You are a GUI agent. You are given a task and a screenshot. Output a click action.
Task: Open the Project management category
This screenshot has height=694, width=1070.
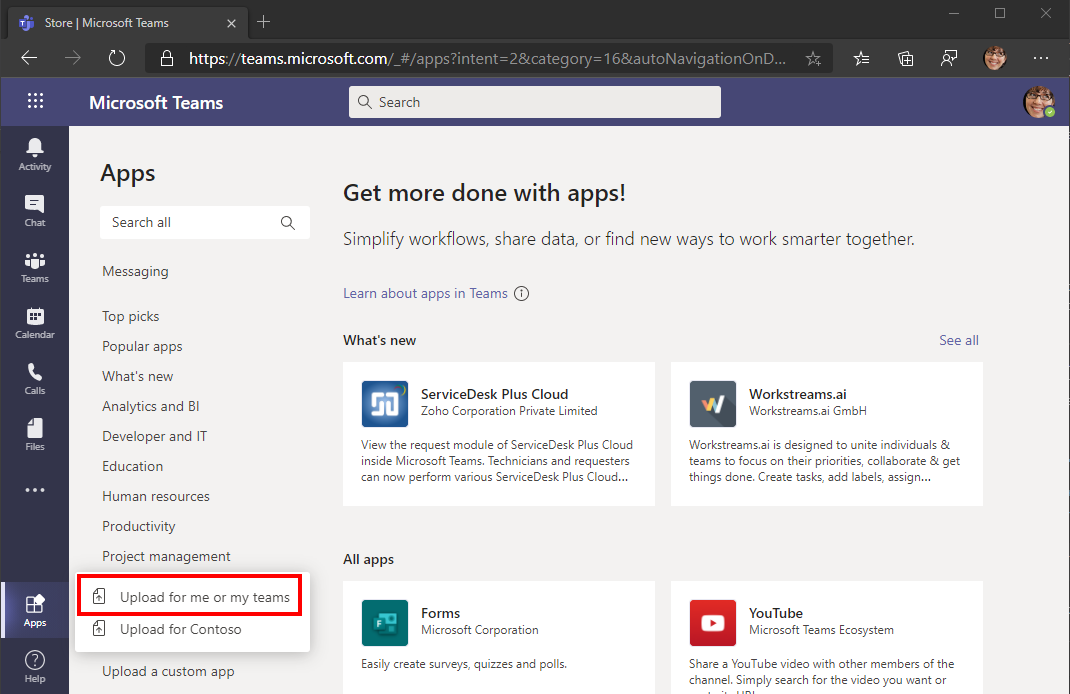[x=166, y=556]
